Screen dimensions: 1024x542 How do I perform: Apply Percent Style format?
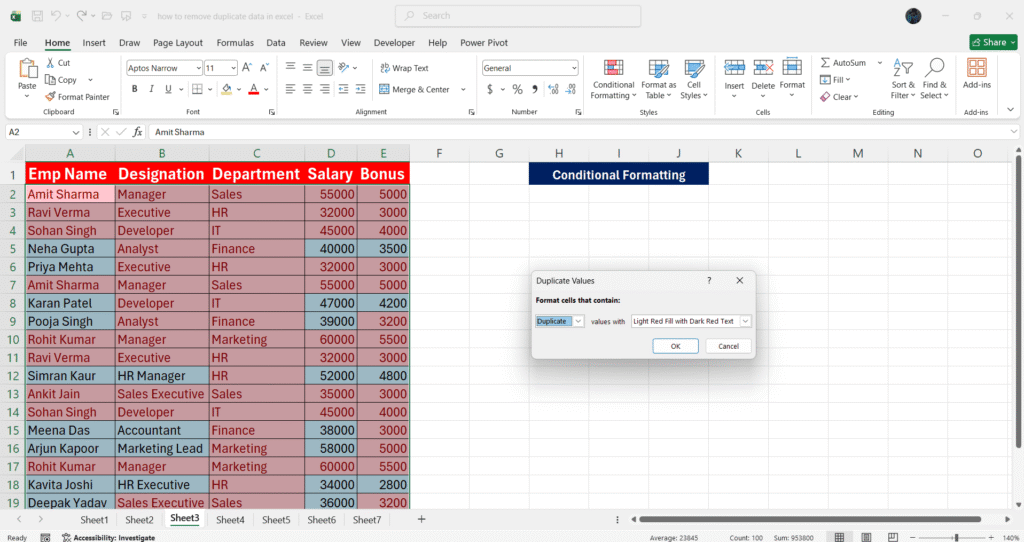click(x=517, y=89)
